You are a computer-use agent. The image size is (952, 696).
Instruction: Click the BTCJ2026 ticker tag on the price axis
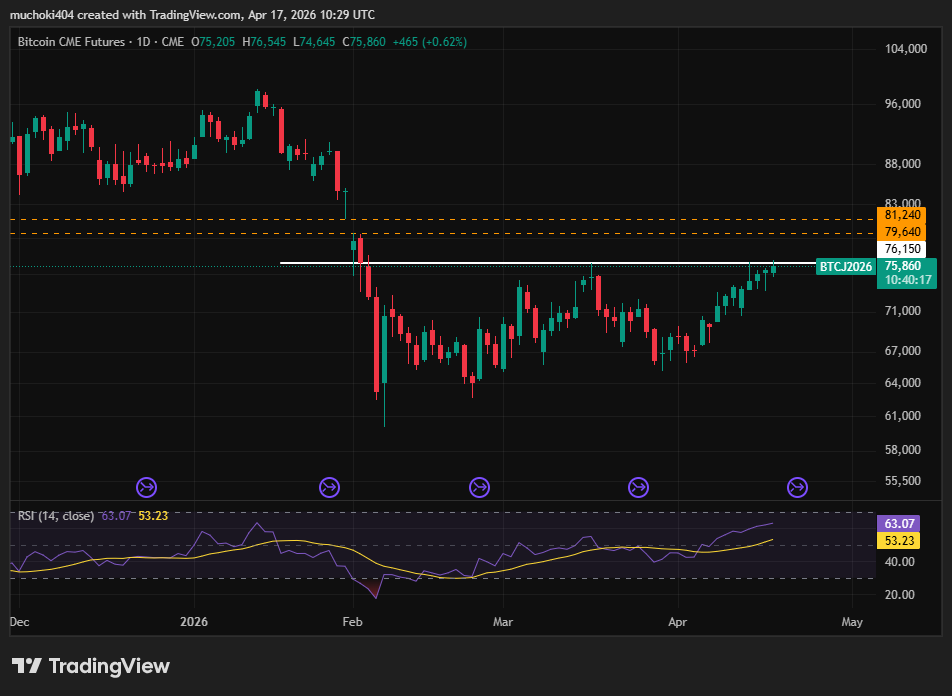(x=845, y=267)
